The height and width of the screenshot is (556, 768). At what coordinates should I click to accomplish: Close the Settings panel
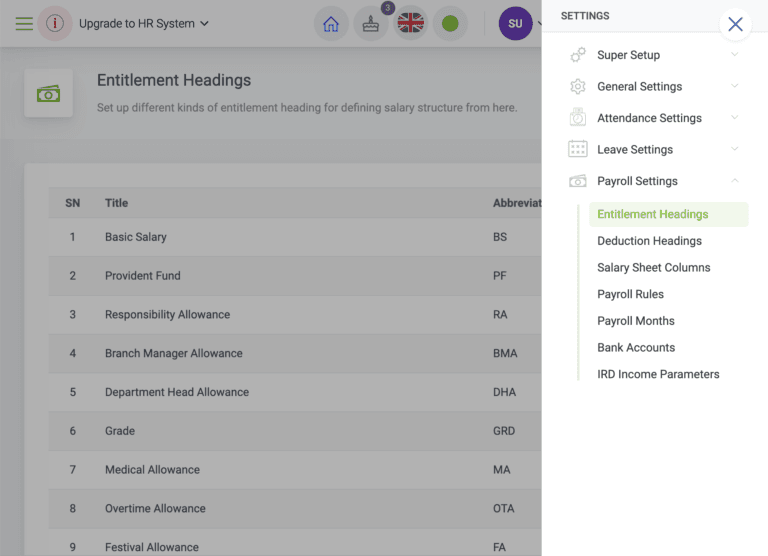point(735,24)
